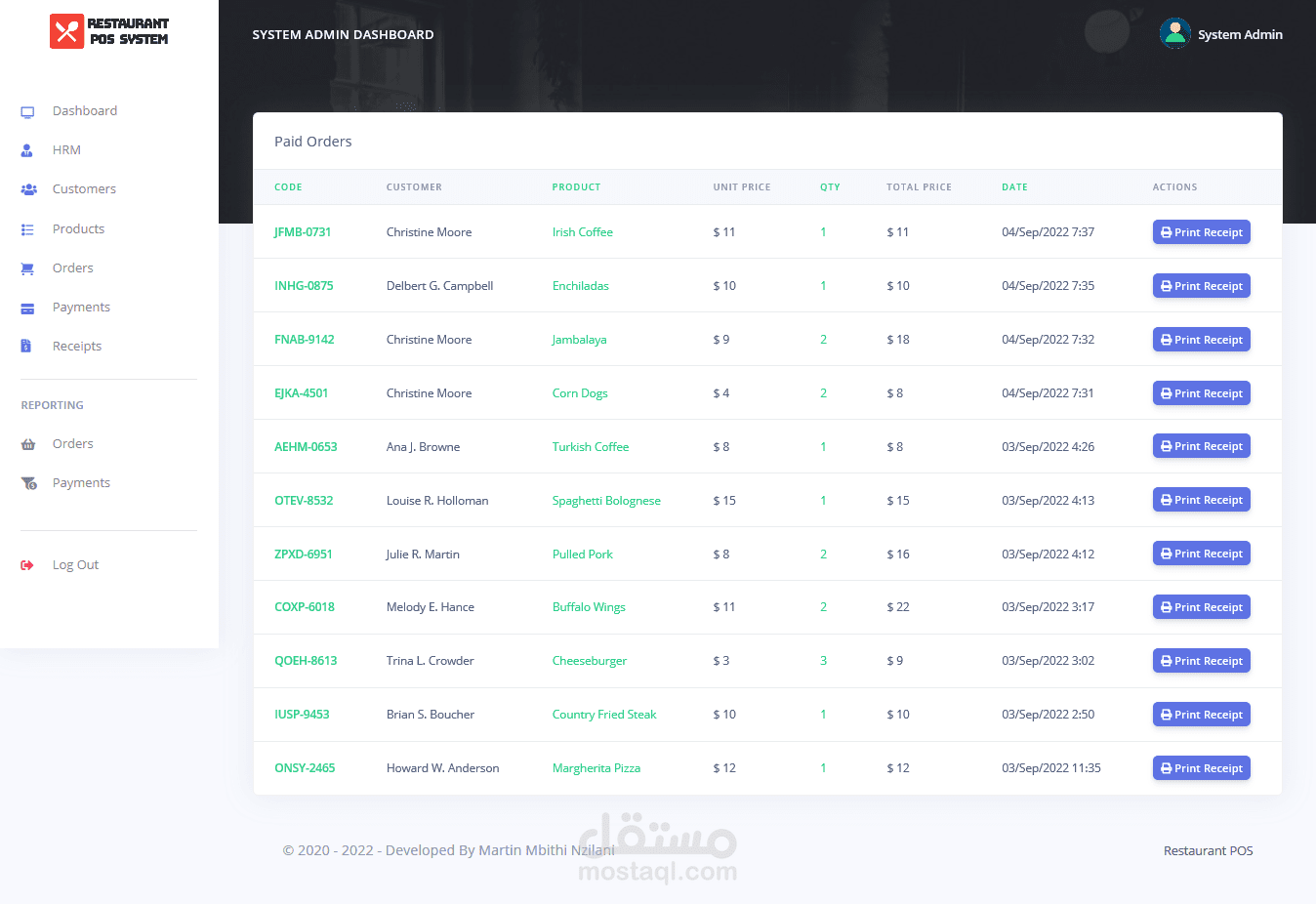
Task: Print receipt for order QOEH-8613
Action: pyautogui.click(x=1202, y=661)
